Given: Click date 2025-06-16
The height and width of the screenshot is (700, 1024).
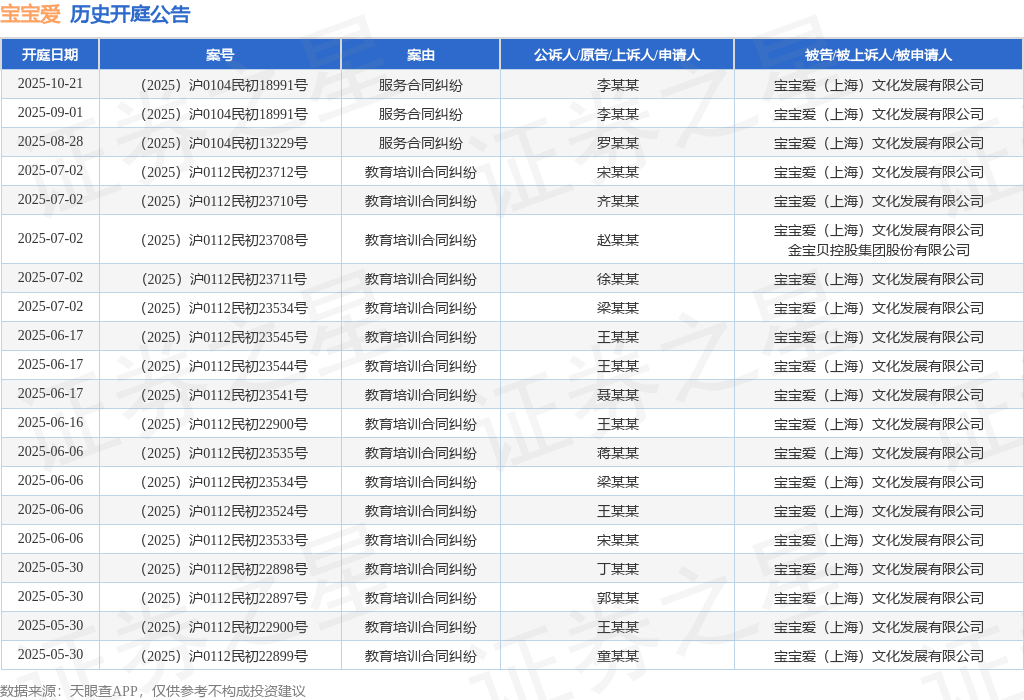Looking at the screenshot, I should pyautogui.click(x=50, y=422).
